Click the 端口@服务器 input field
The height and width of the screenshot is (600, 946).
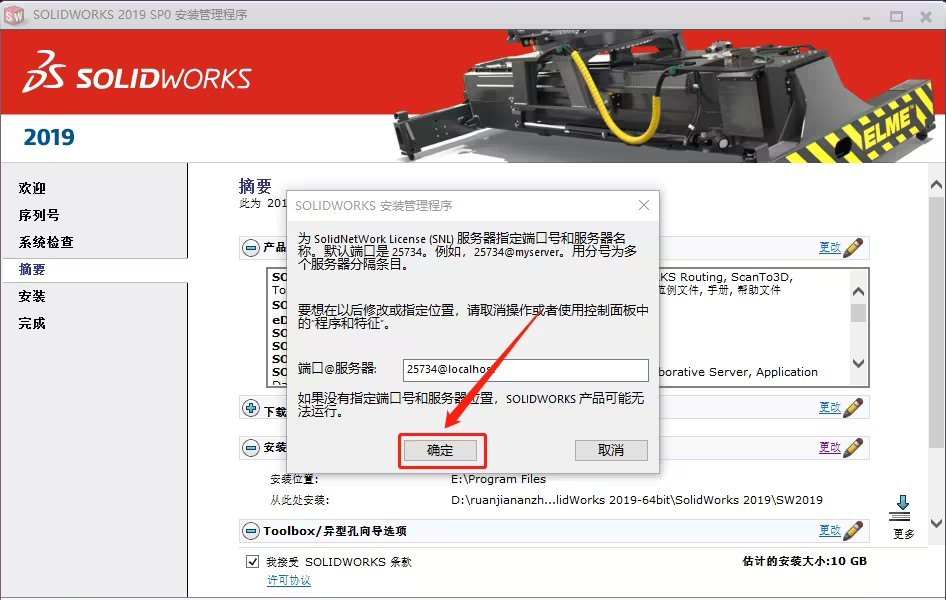(525, 370)
